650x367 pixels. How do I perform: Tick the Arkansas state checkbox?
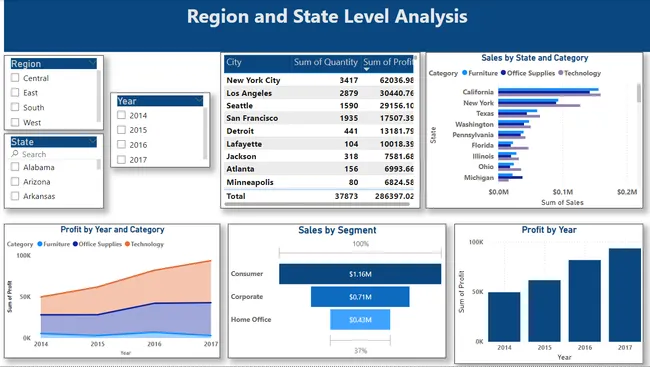[15, 196]
